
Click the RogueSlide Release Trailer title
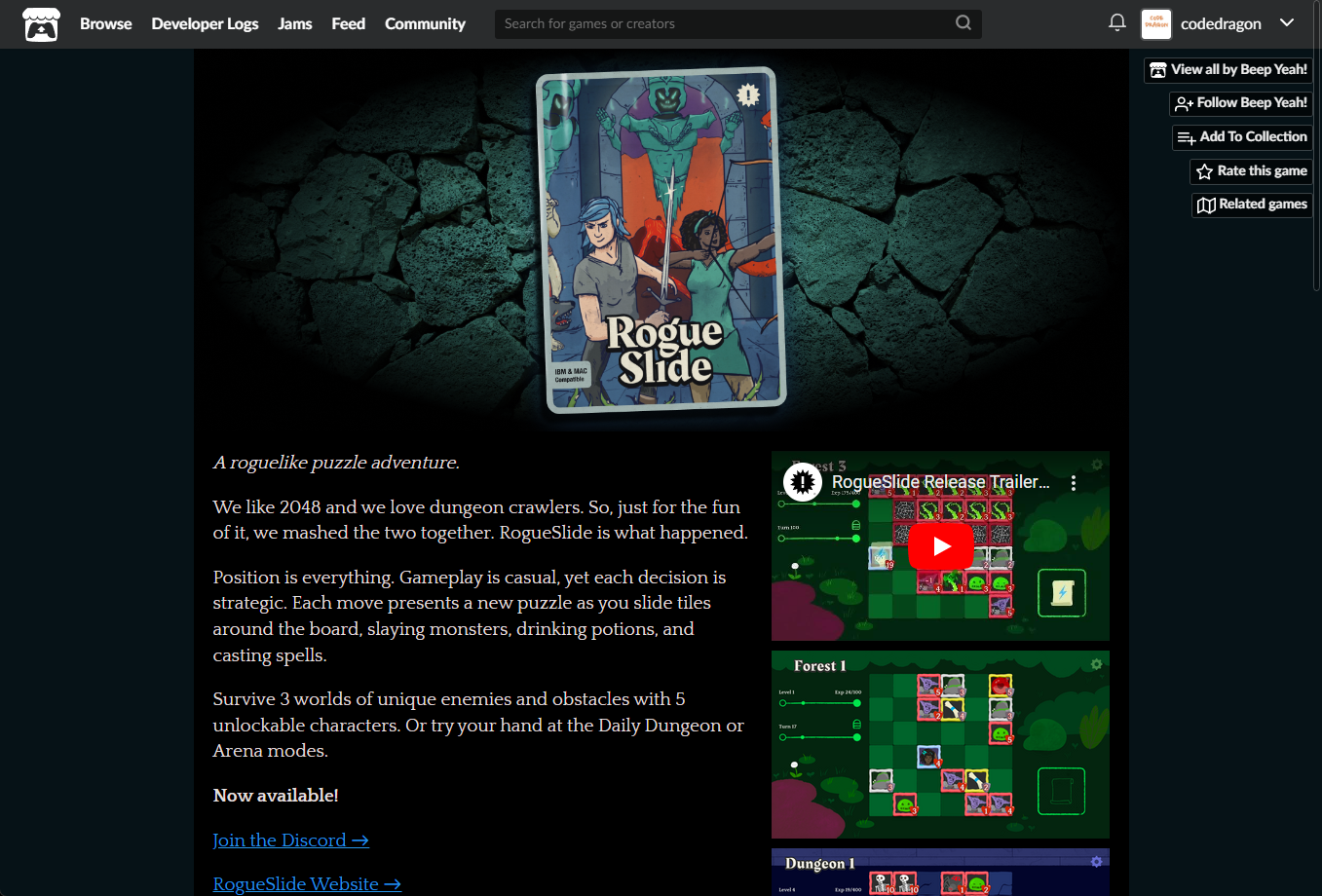[940, 482]
